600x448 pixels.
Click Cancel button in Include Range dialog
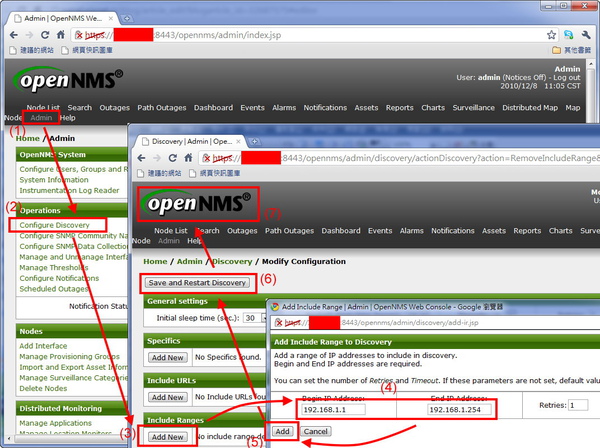point(315,432)
